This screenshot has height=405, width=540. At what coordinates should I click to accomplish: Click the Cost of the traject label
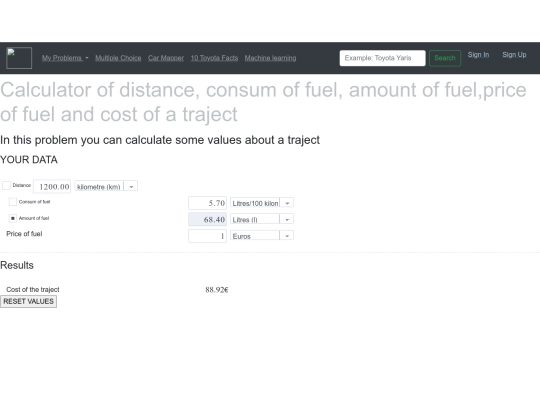(x=33, y=290)
